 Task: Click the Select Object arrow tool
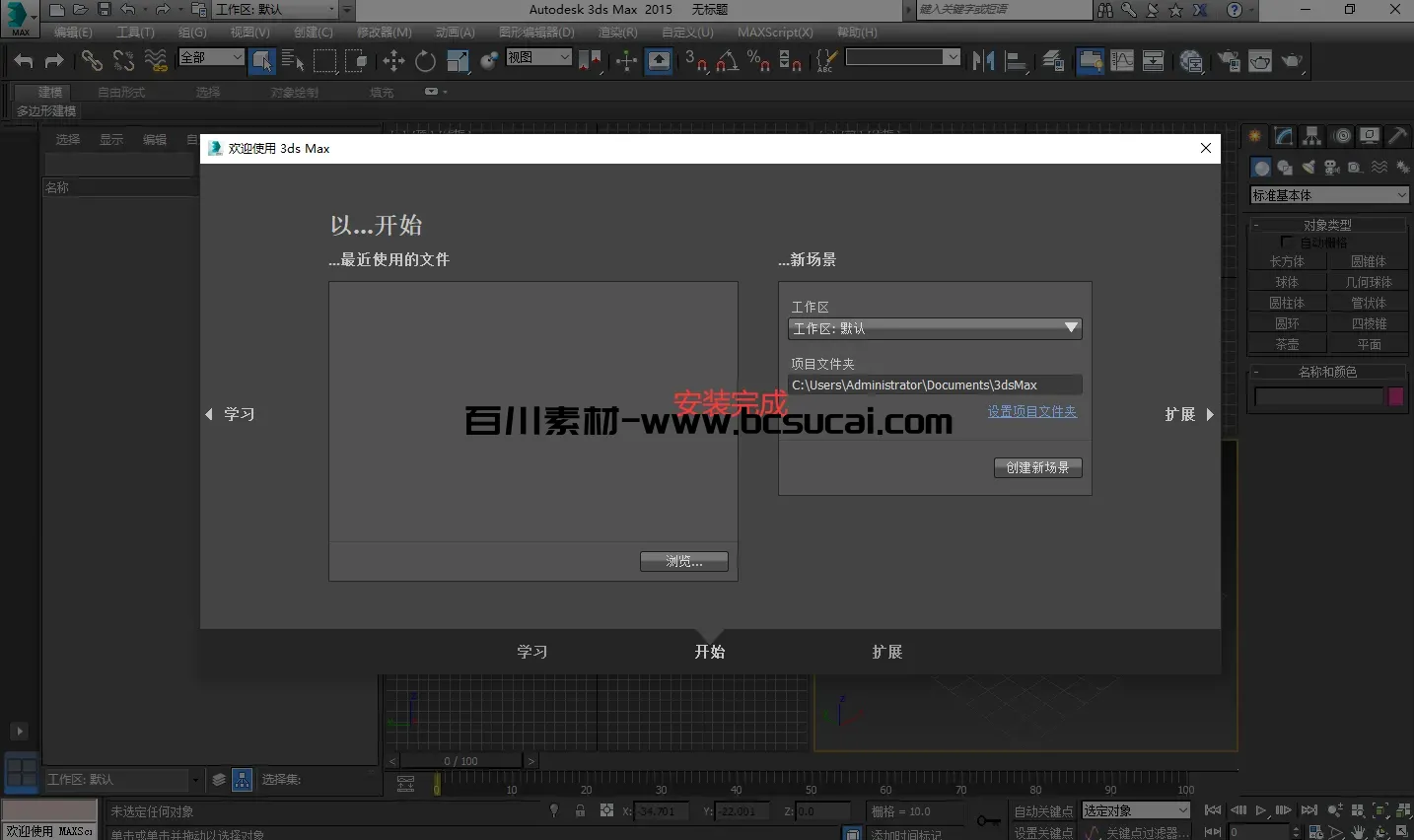click(261, 61)
